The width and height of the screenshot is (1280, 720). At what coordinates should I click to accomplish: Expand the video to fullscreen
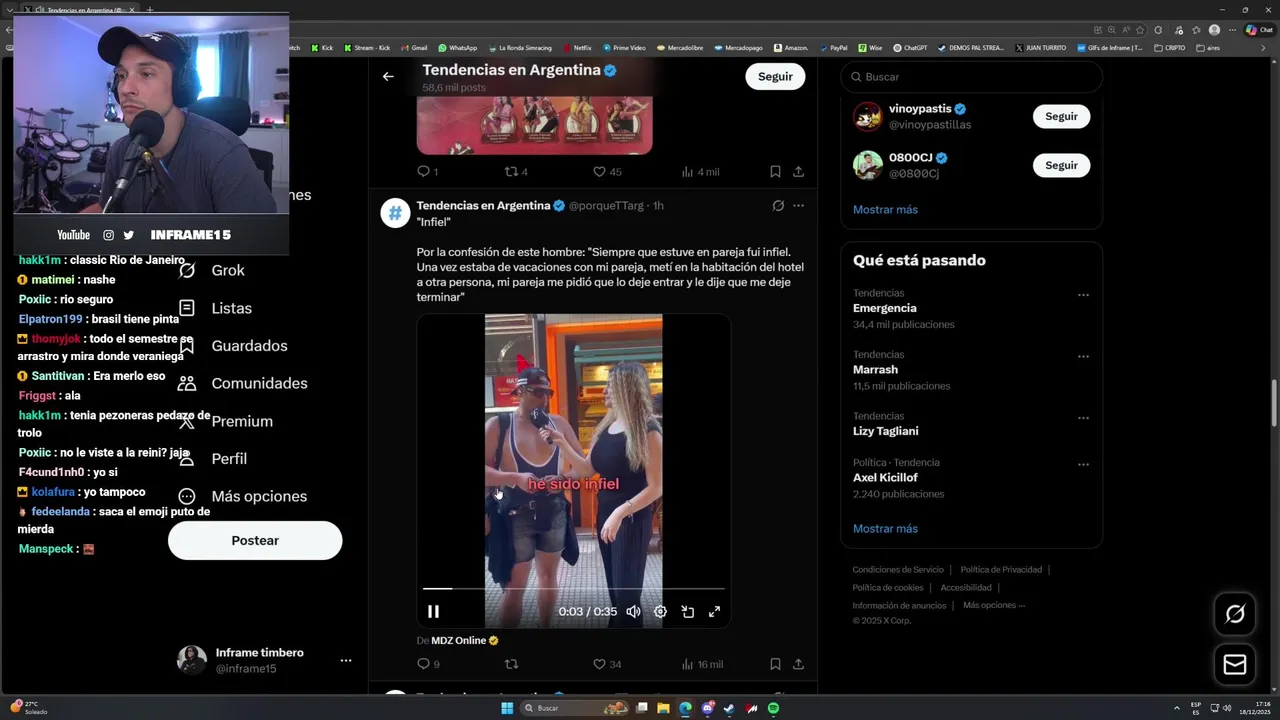click(x=715, y=611)
